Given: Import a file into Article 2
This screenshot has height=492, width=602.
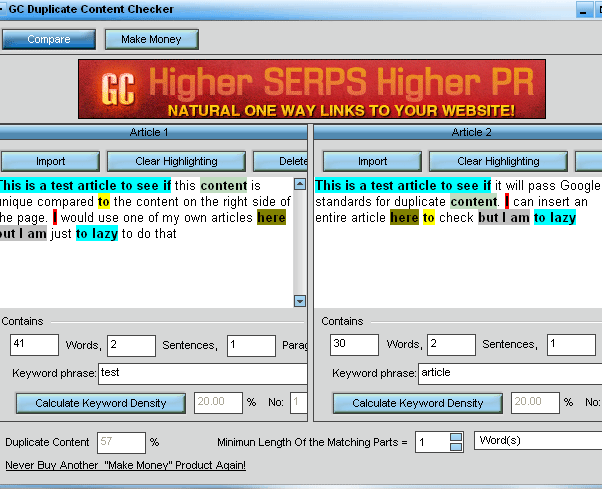Looking at the screenshot, I should (372, 161).
